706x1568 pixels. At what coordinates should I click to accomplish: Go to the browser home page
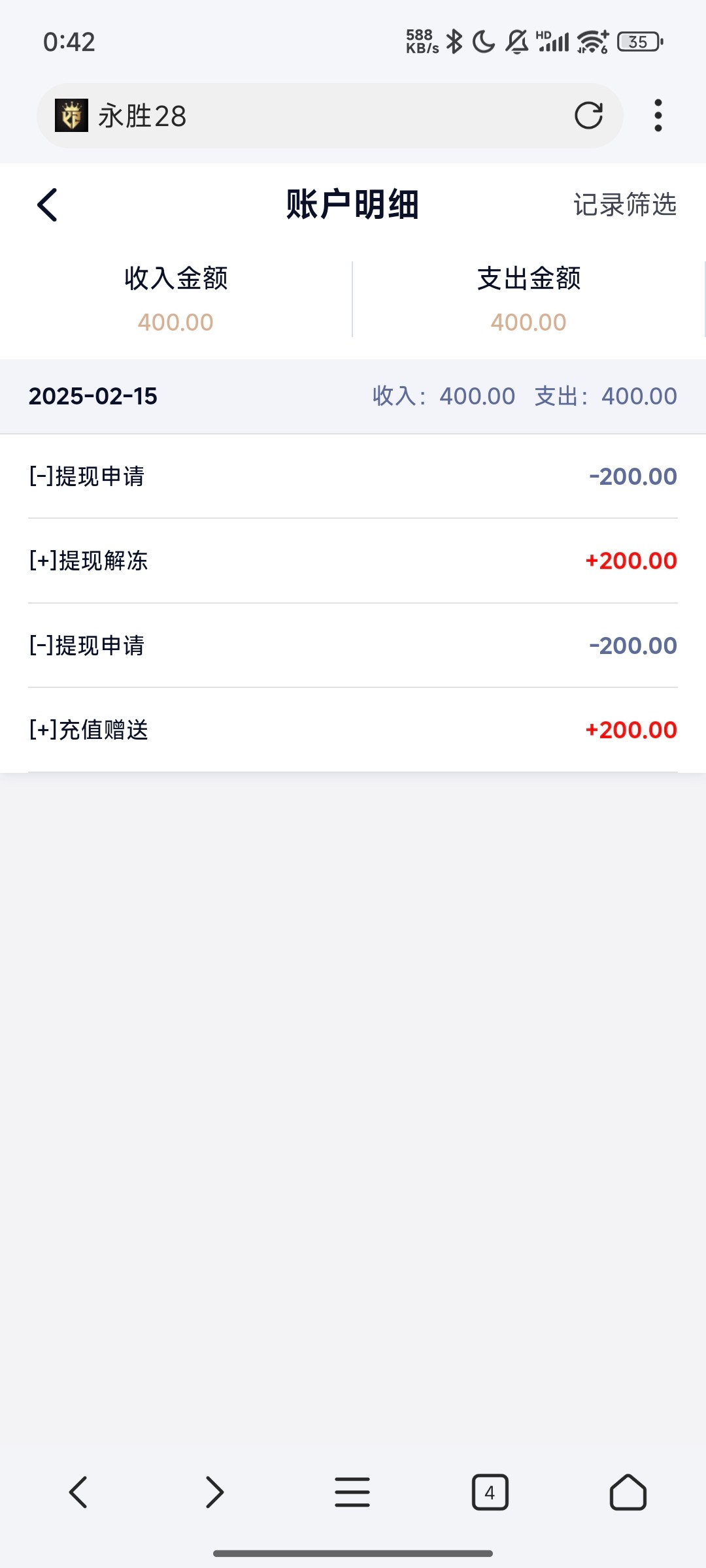pyautogui.click(x=628, y=1492)
